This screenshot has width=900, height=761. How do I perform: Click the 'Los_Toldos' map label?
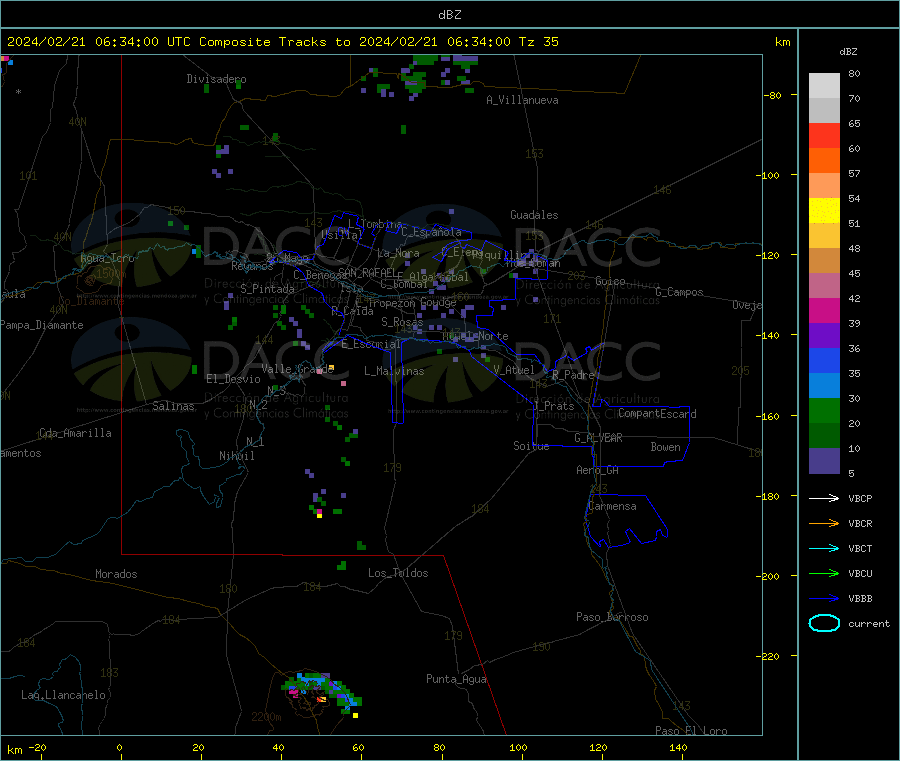click(398, 573)
